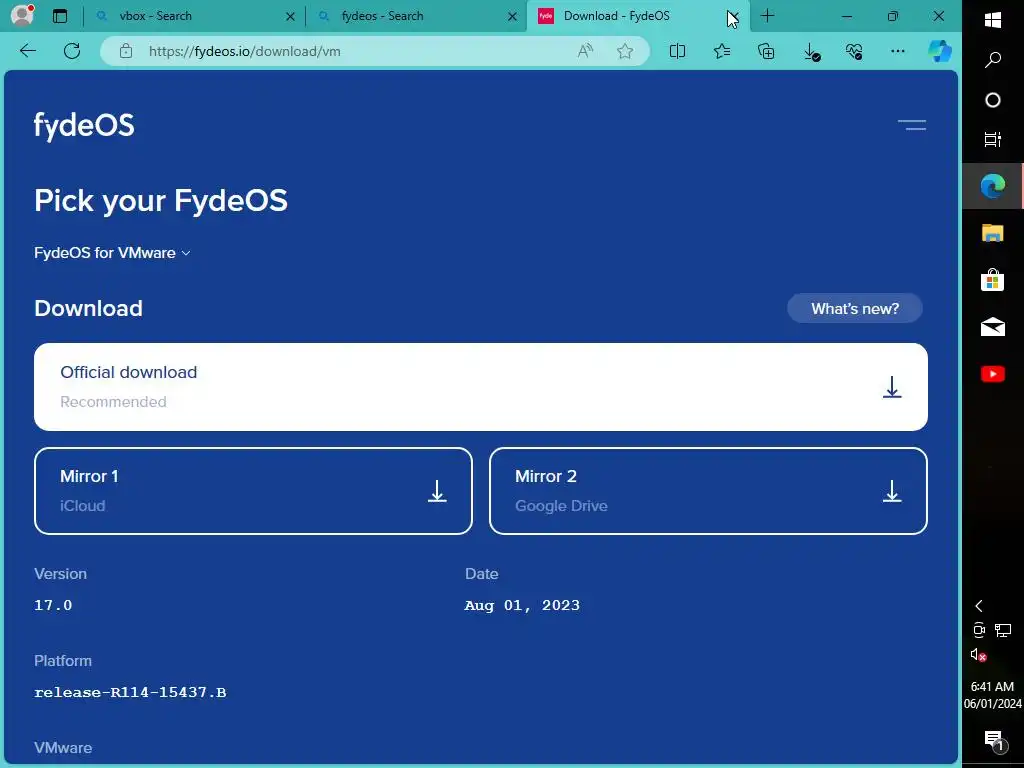Open network status tray icon
Viewport: 1024px width, 768px height.
click(1003, 630)
